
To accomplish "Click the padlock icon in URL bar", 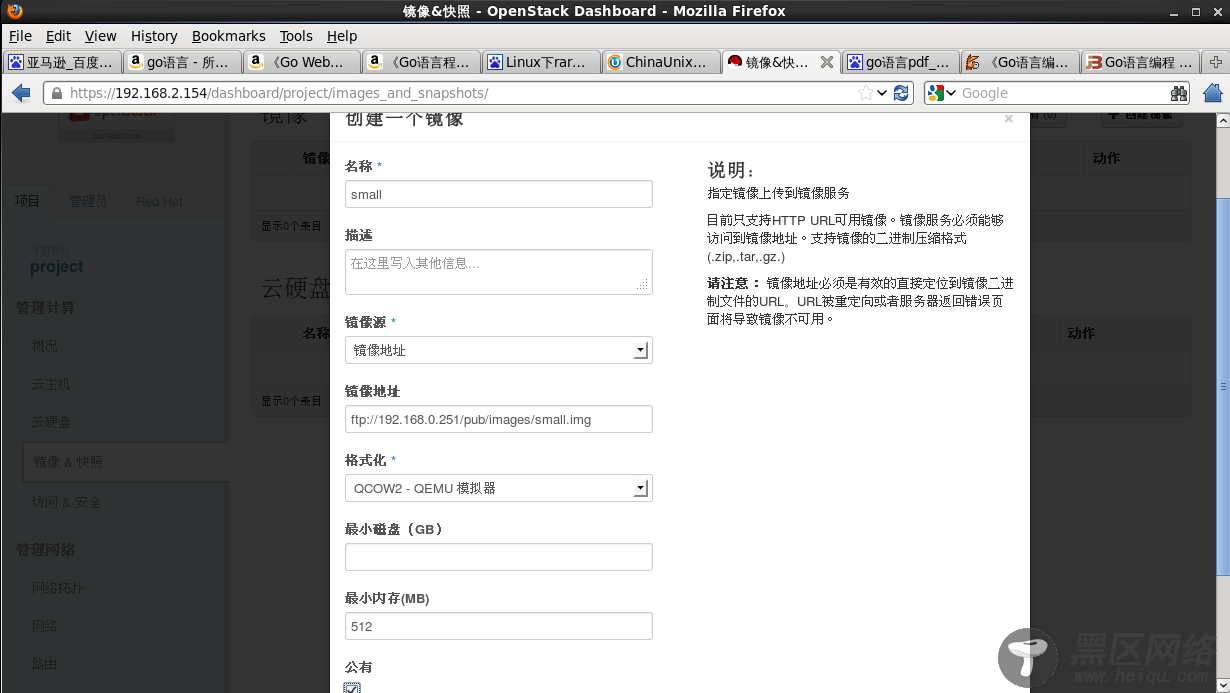I will 56,93.
